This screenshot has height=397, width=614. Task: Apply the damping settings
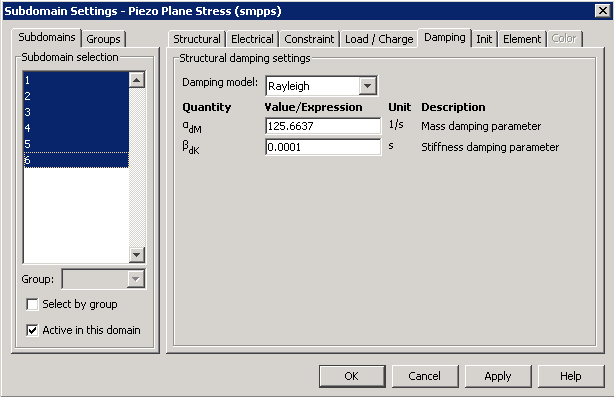point(498,376)
